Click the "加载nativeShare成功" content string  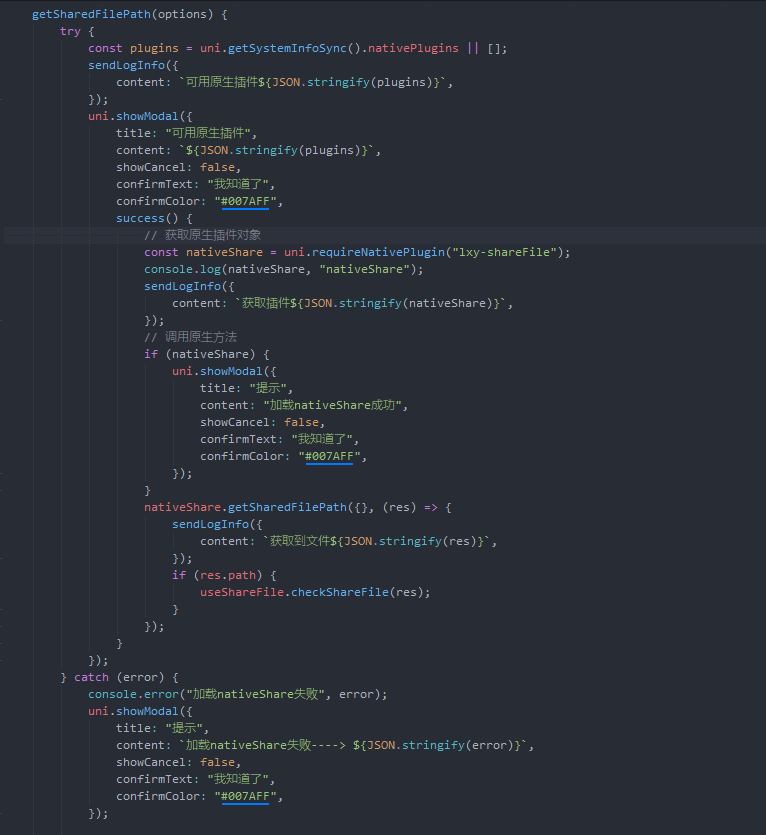pyautogui.click(x=335, y=405)
